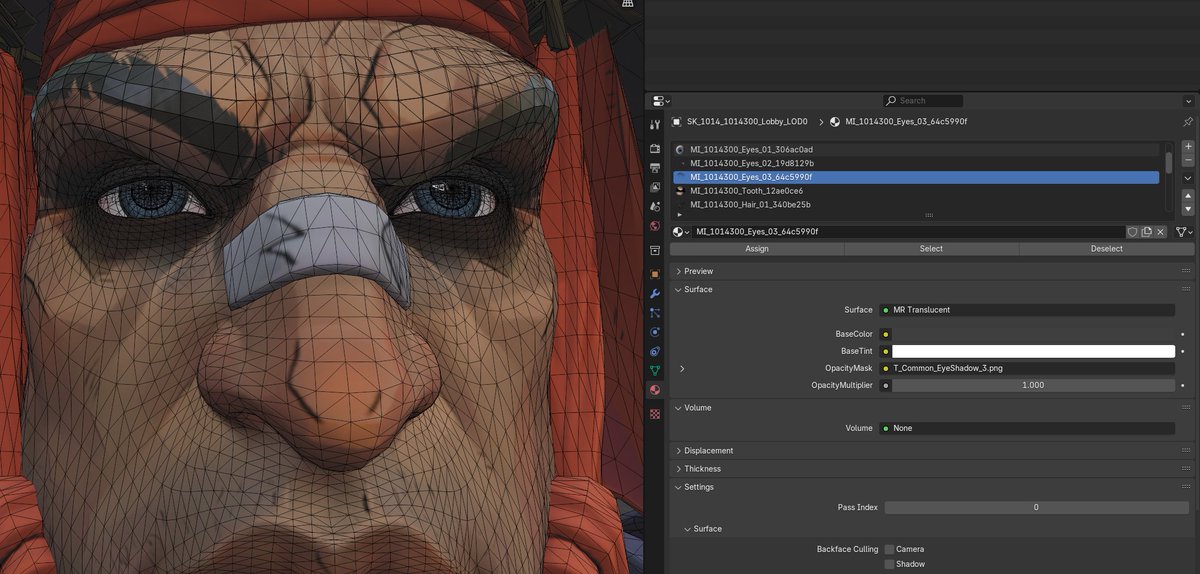Open the Scene properties tab

click(655, 207)
